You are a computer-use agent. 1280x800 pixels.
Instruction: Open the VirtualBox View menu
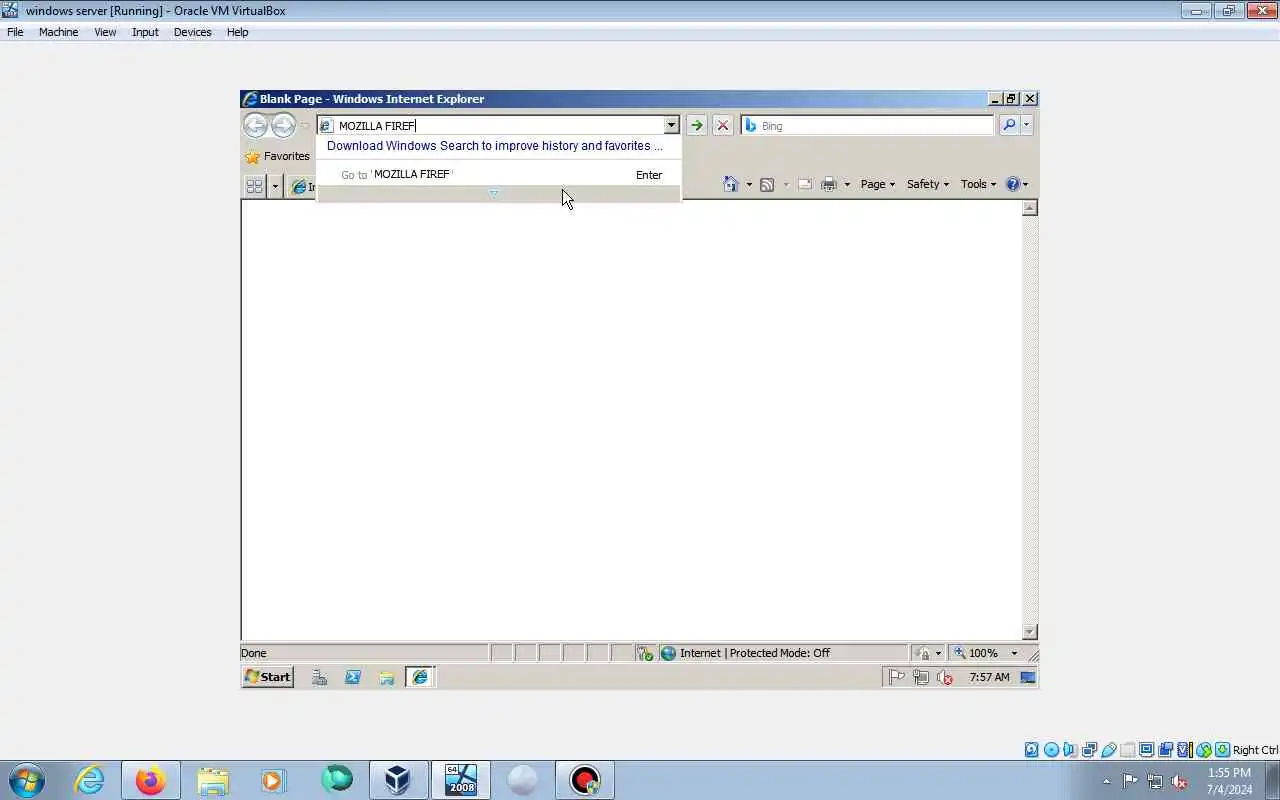tap(105, 32)
